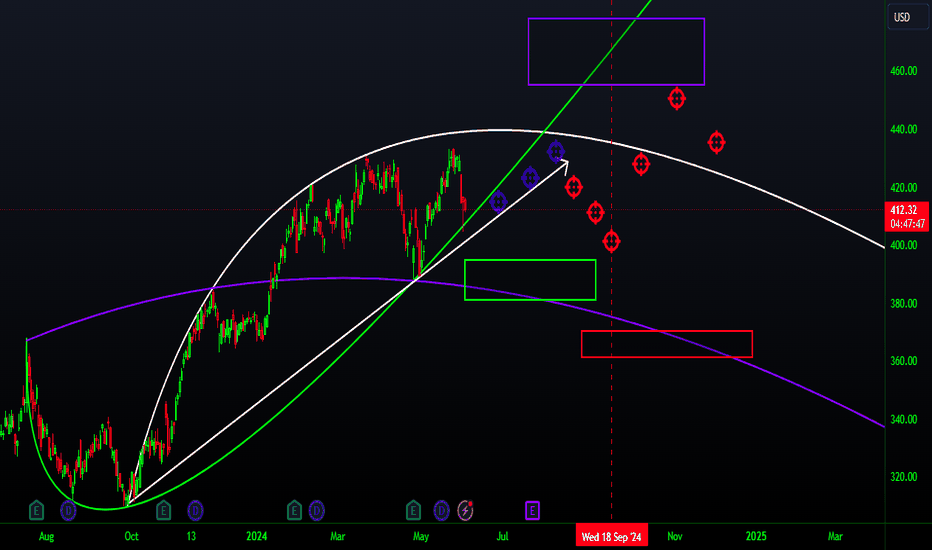
Task: Open the earnings E icon right of Oct
Action: 163,510
